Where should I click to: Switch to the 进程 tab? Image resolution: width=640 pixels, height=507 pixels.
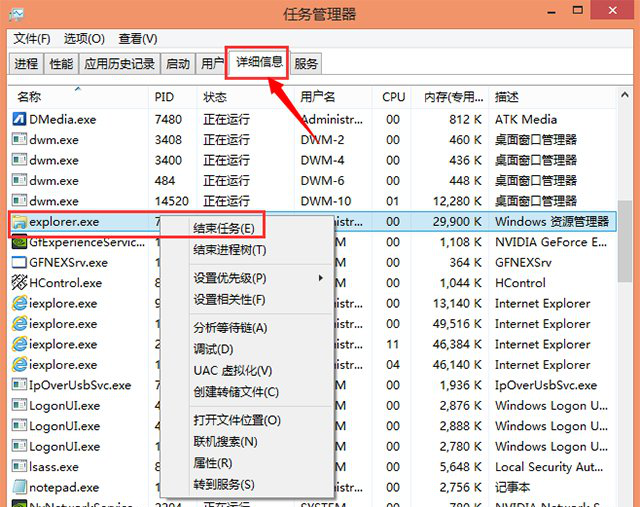pyautogui.click(x=26, y=64)
